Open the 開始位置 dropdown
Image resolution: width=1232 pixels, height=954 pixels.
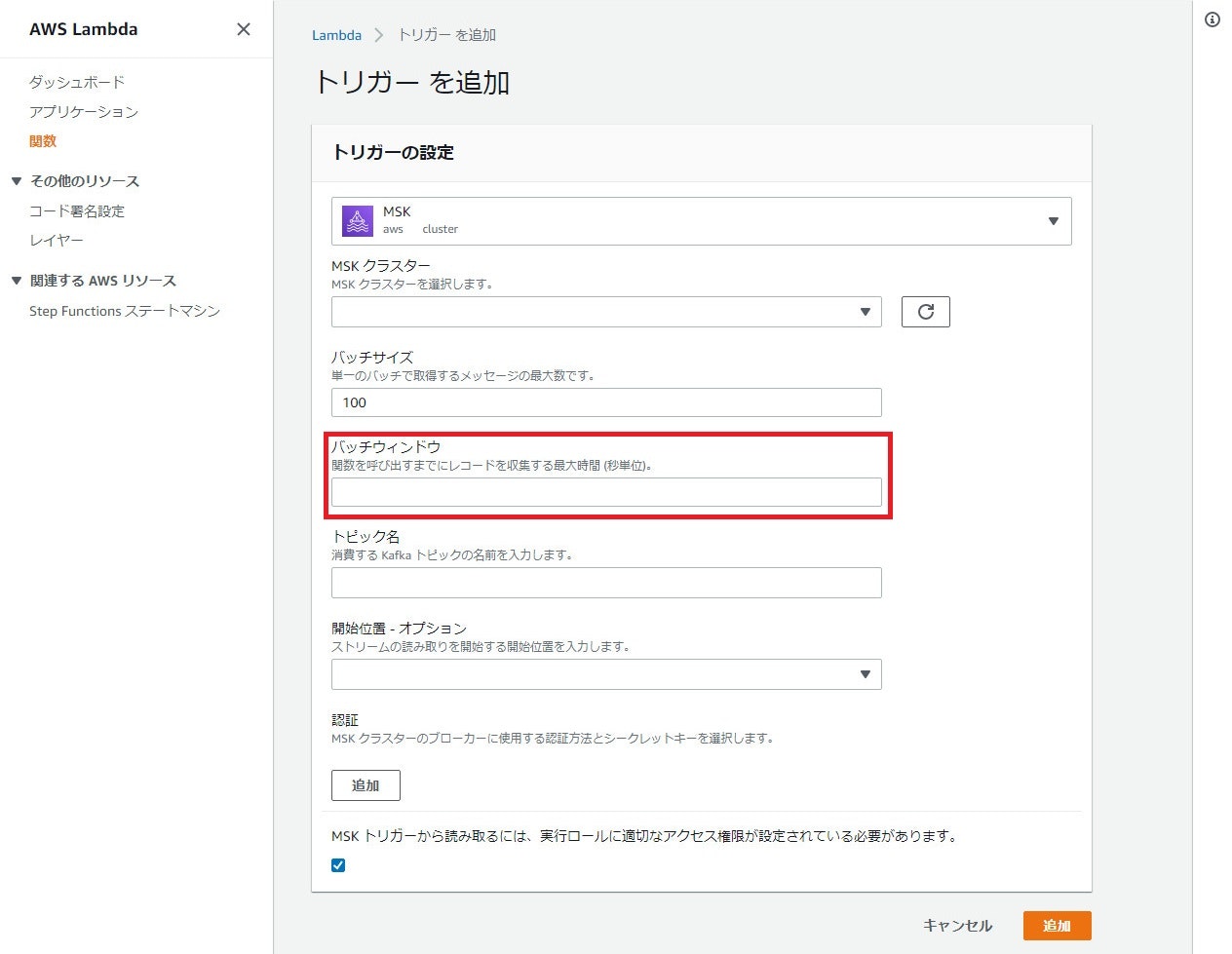[606, 674]
